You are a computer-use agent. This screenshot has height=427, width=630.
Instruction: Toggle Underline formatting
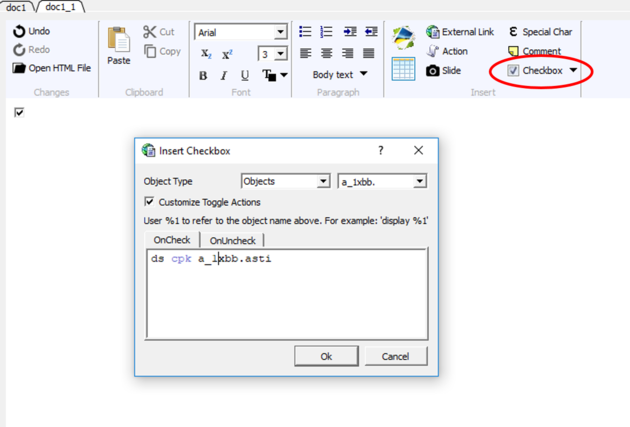[x=244, y=75]
